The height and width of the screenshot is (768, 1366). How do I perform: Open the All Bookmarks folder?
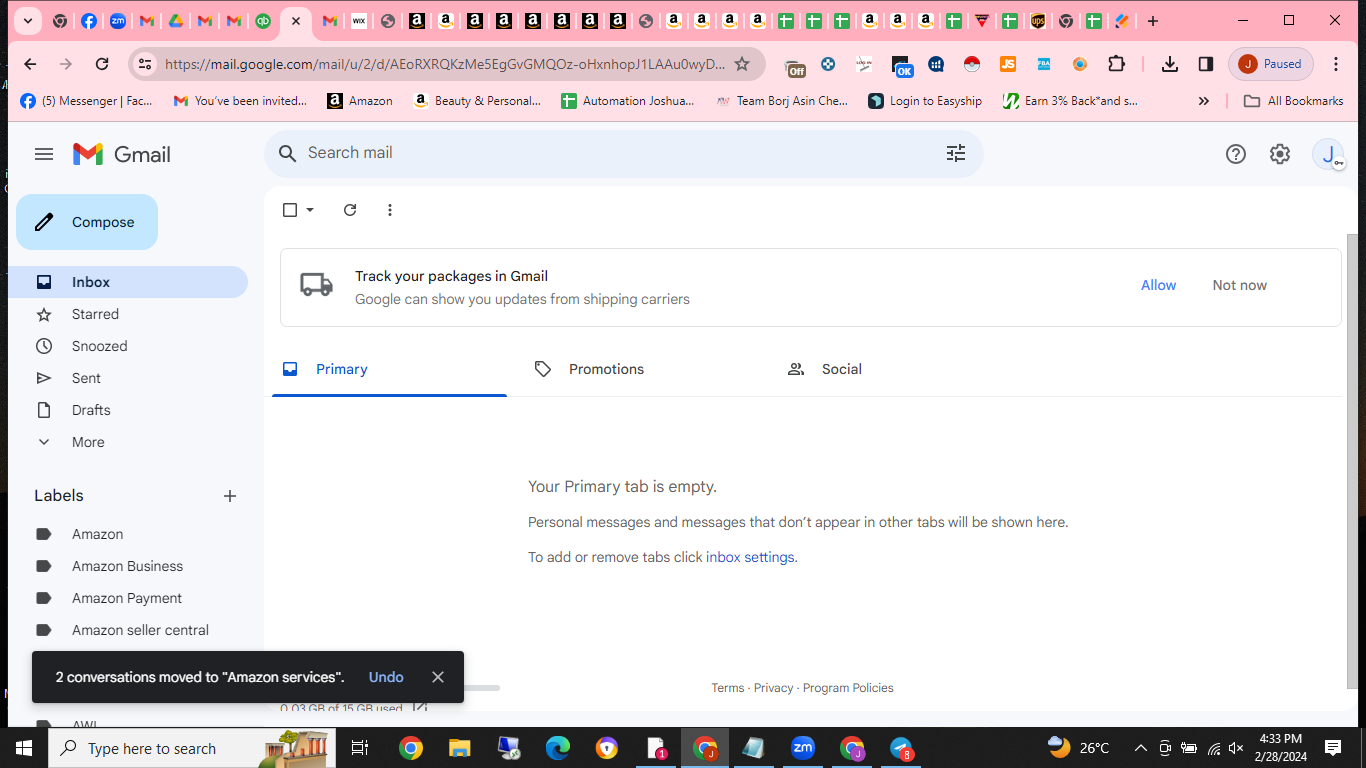coord(1293,101)
